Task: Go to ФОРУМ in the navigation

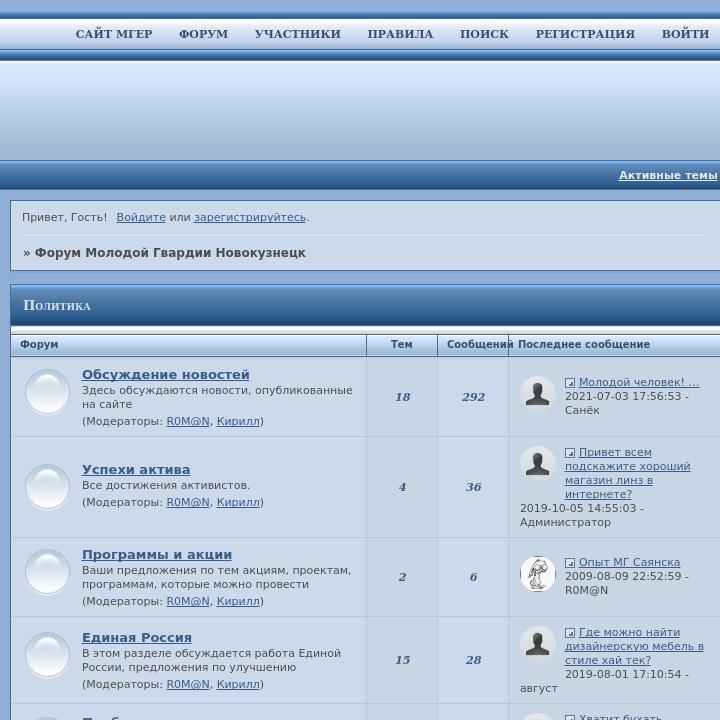Action: (x=203, y=34)
